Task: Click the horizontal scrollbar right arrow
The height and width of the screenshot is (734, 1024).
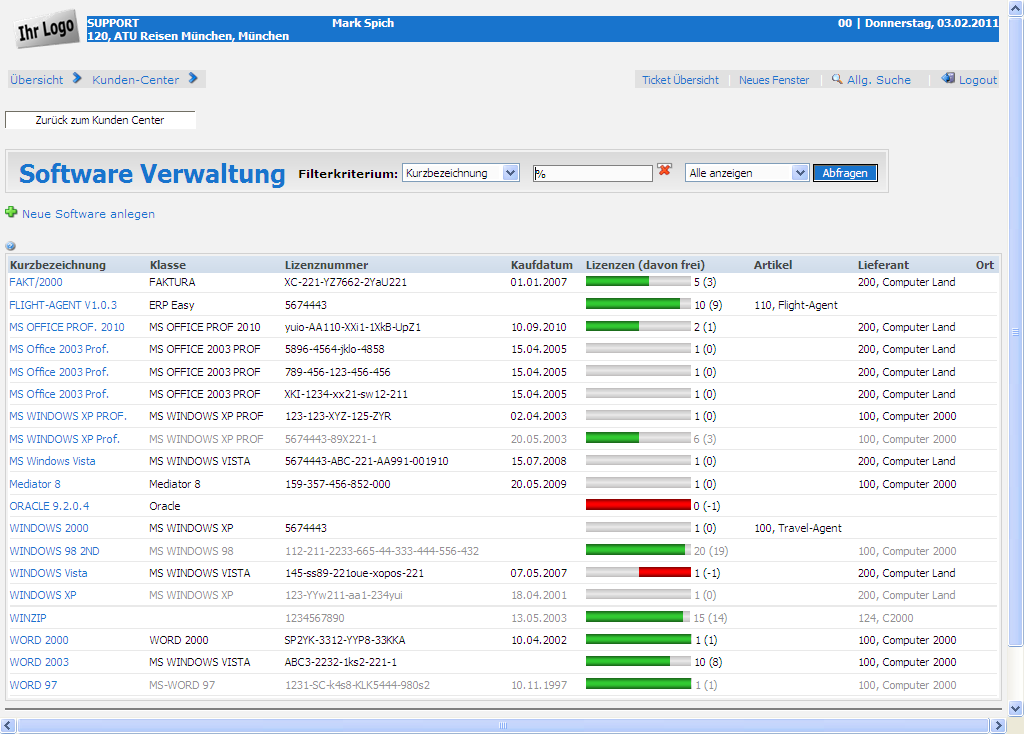Action: point(998,726)
